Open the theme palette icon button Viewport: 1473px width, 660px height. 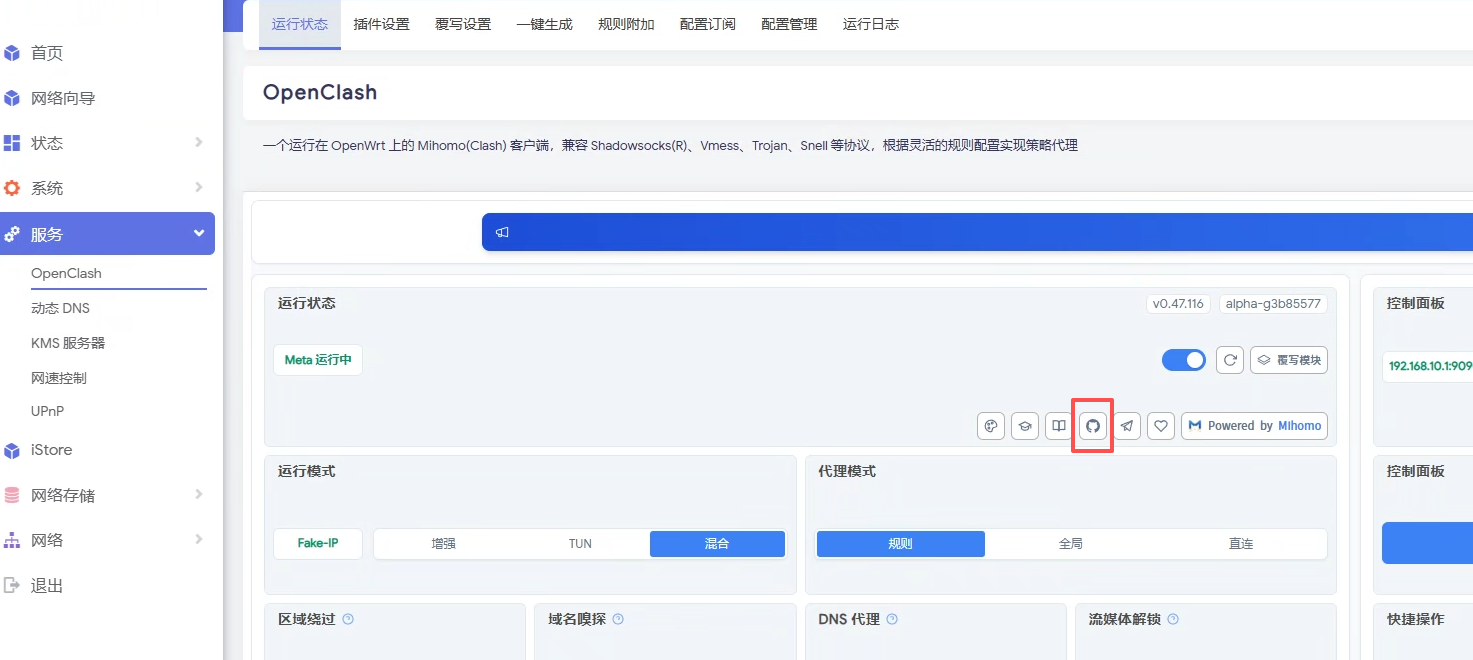click(991, 426)
